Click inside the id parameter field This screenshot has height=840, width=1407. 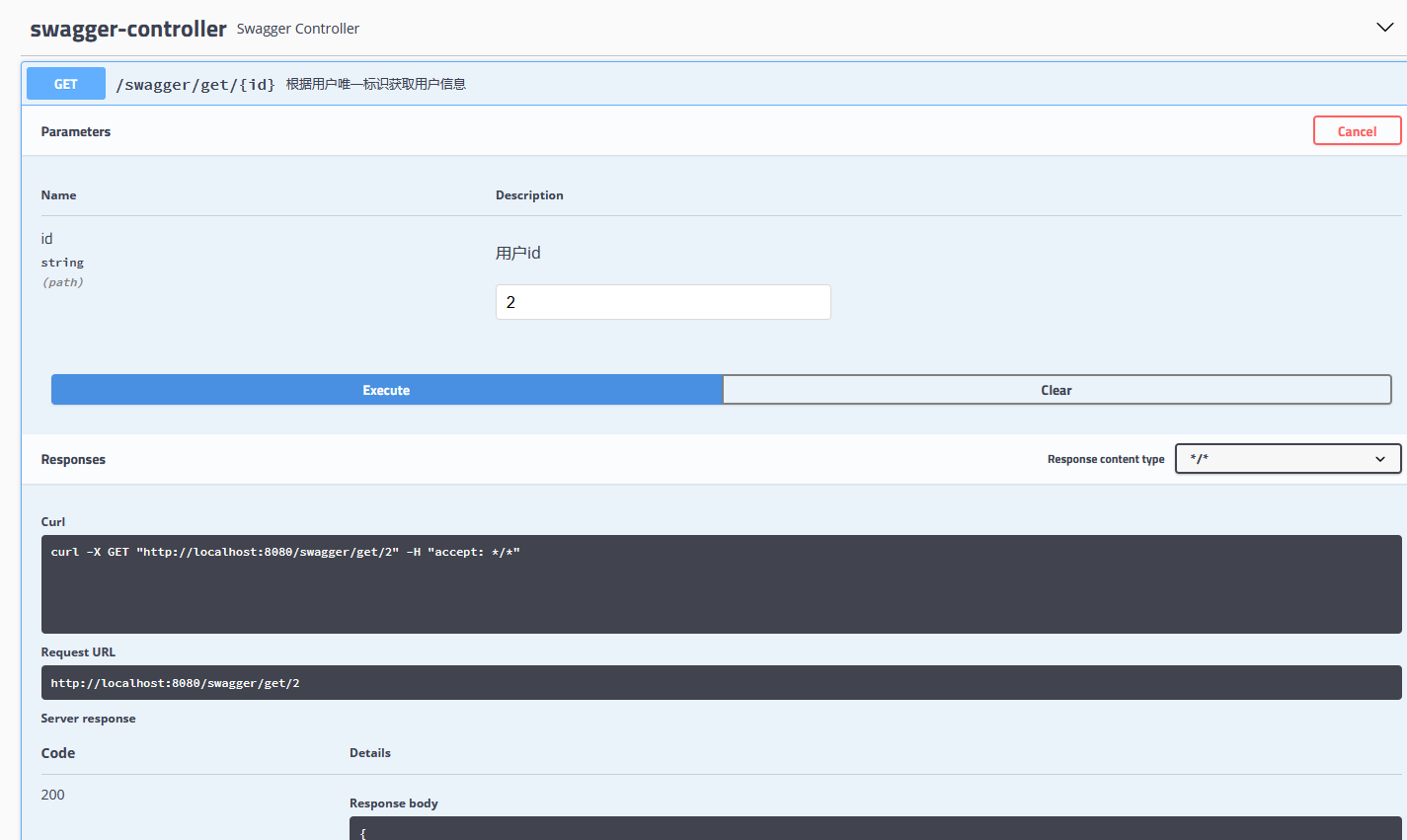663,301
